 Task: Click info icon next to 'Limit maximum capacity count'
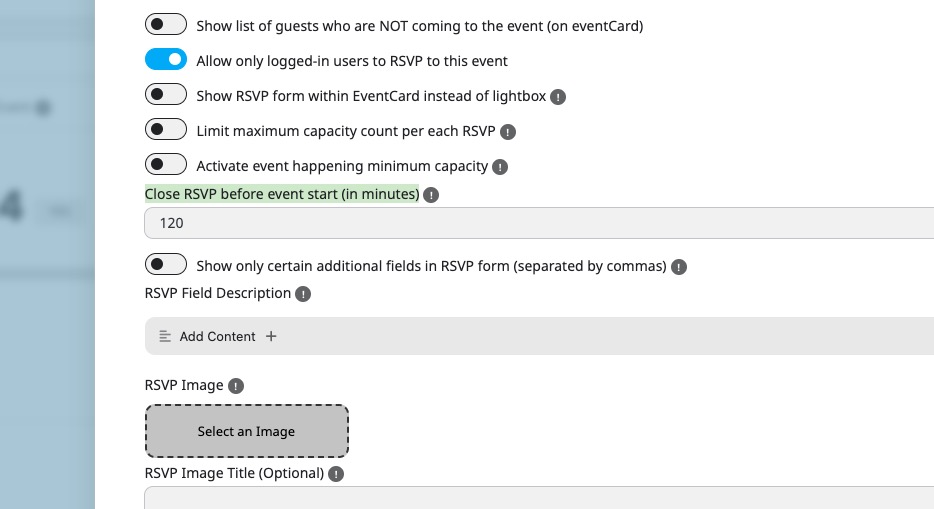(508, 132)
